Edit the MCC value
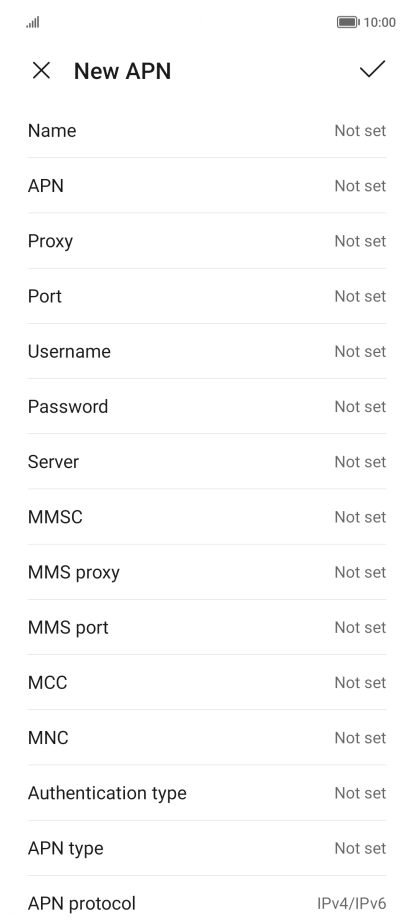 pyautogui.click(x=207, y=682)
